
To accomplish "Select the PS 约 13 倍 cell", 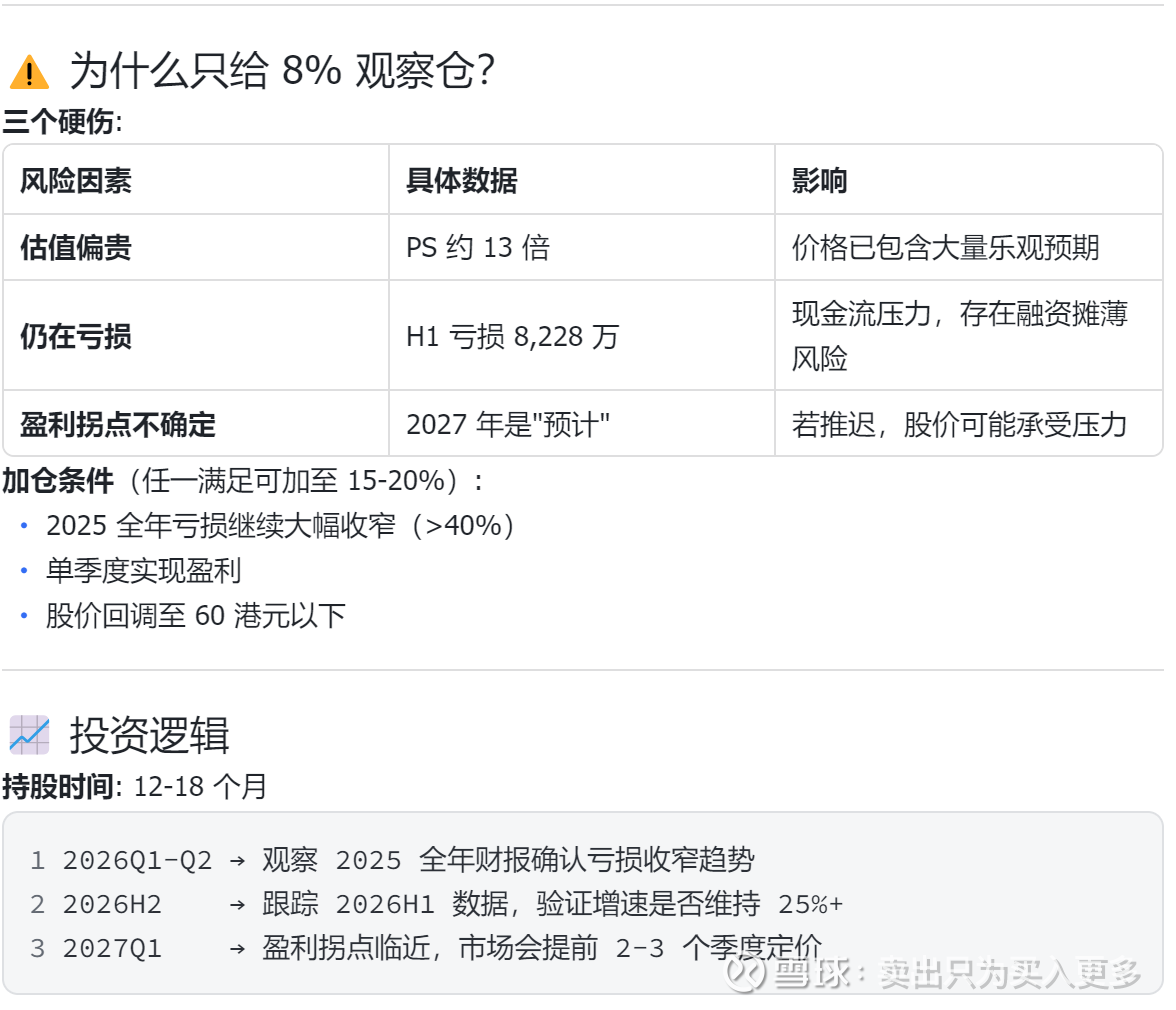I will pos(478,247).
